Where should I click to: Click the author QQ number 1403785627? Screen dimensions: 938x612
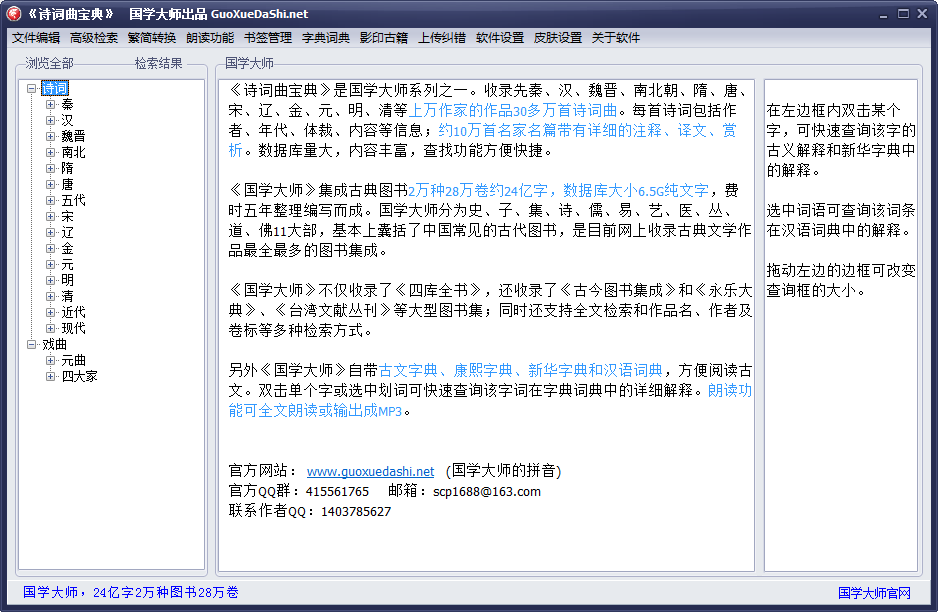tap(356, 511)
